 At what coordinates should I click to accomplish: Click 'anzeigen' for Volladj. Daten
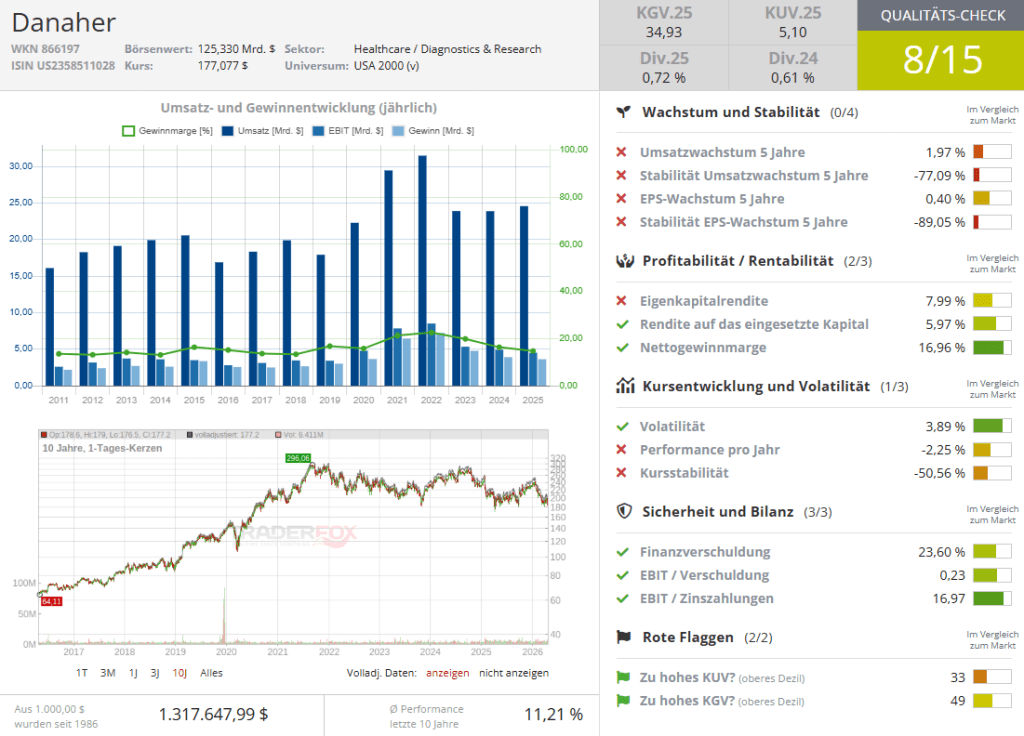[x=447, y=673]
